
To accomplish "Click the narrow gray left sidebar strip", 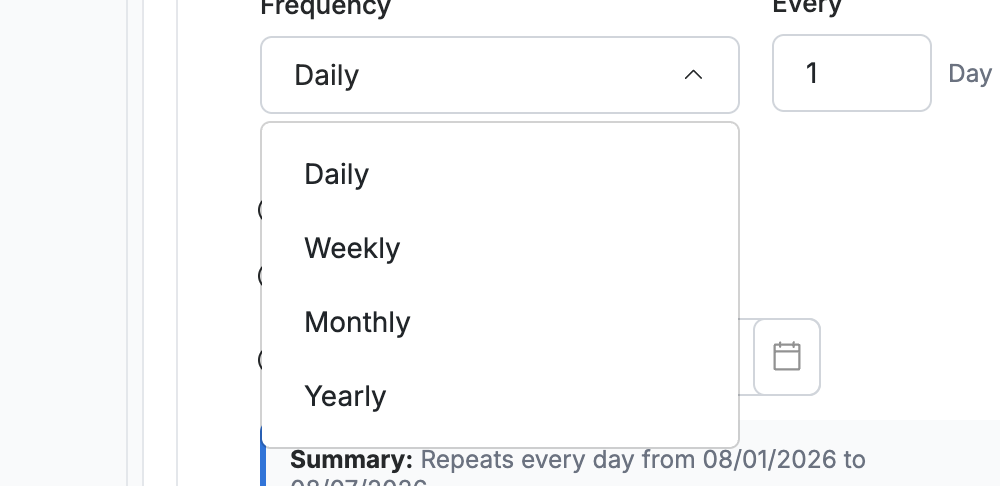I will (135, 243).
